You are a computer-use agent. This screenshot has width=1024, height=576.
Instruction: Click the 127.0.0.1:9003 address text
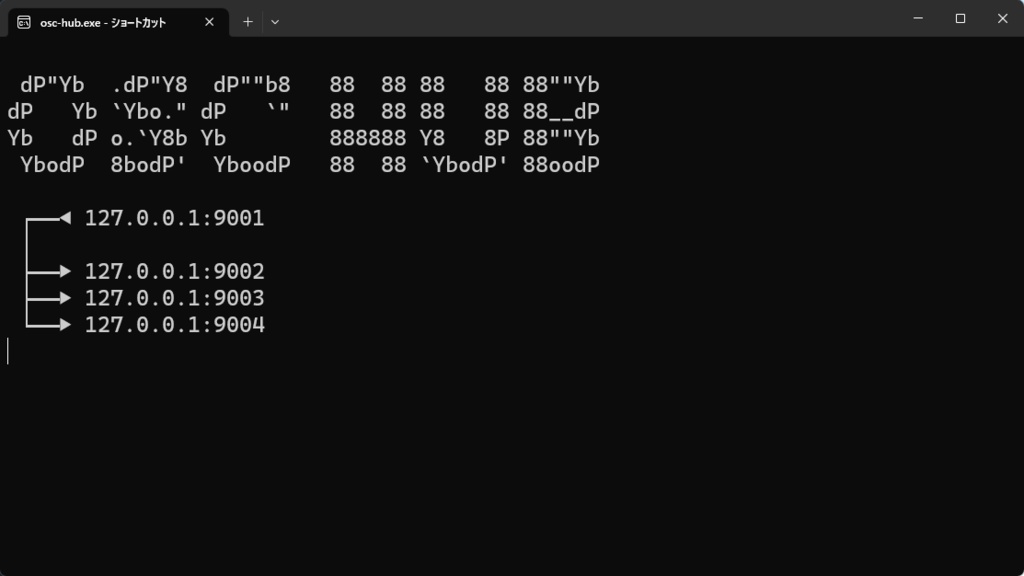click(x=175, y=298)
